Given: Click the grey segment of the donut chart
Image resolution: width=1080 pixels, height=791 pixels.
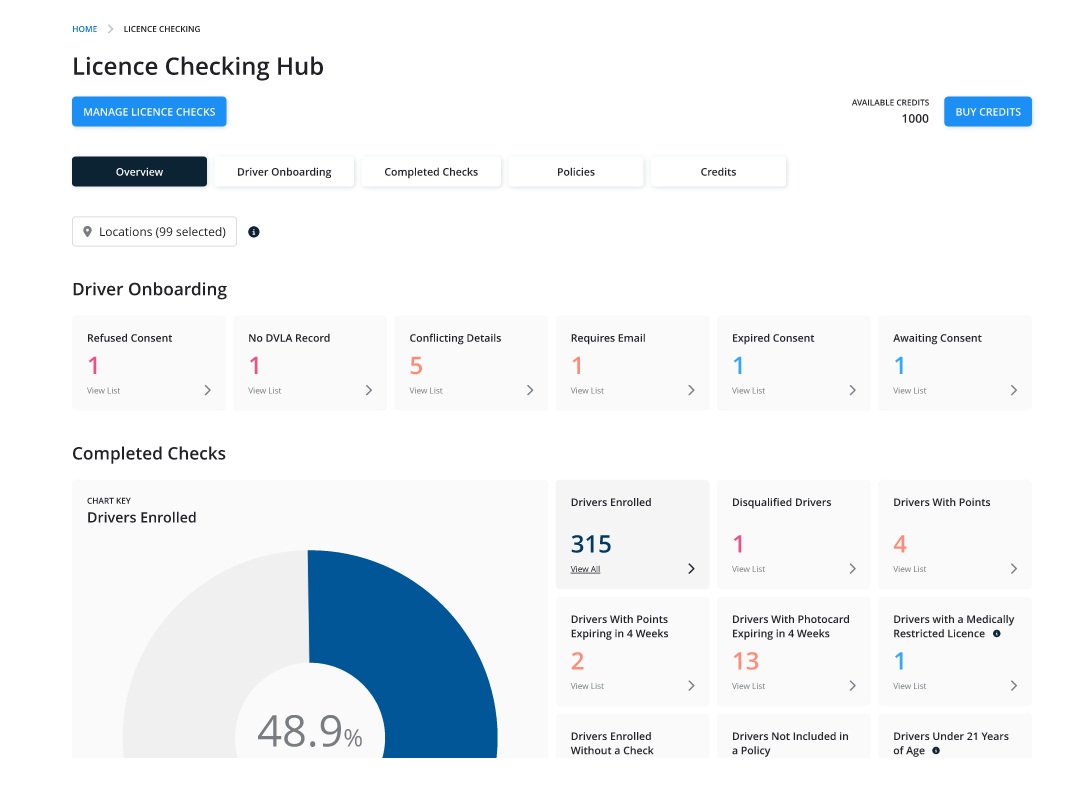Looking at the screenshot, I should [200, 655].
